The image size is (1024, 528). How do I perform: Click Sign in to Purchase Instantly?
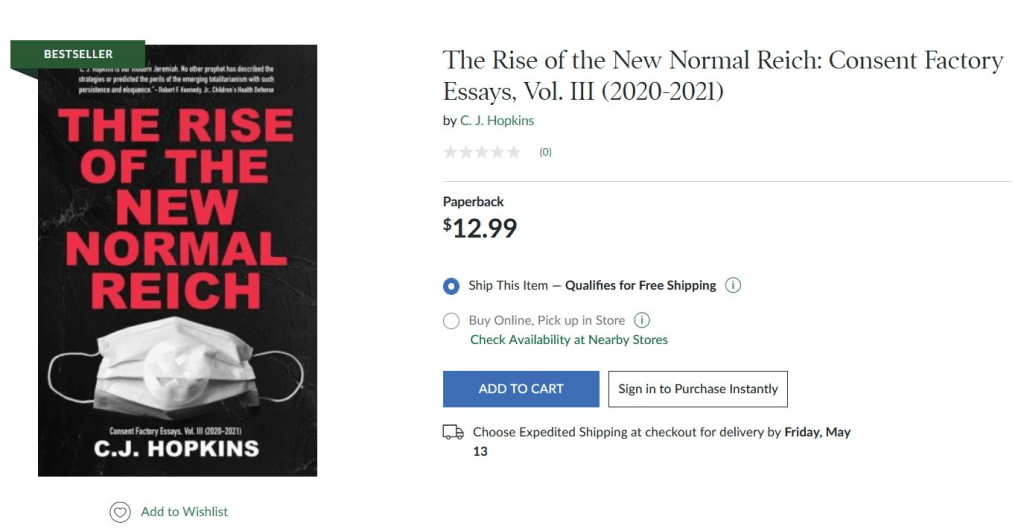(697, 389)
